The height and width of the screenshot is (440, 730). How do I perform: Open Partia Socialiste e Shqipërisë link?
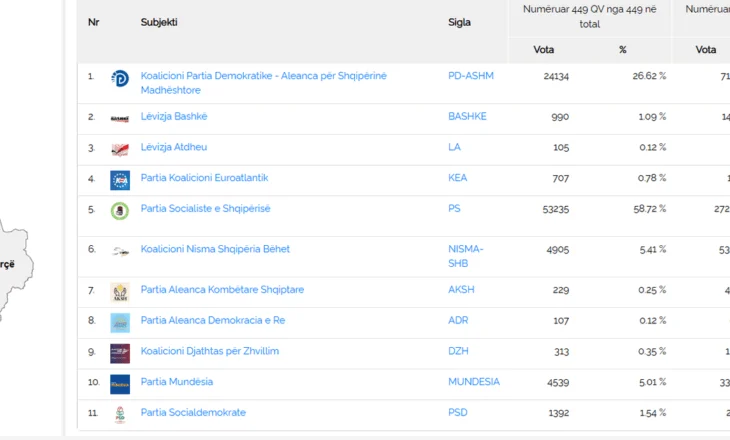[x=205, y=209]
